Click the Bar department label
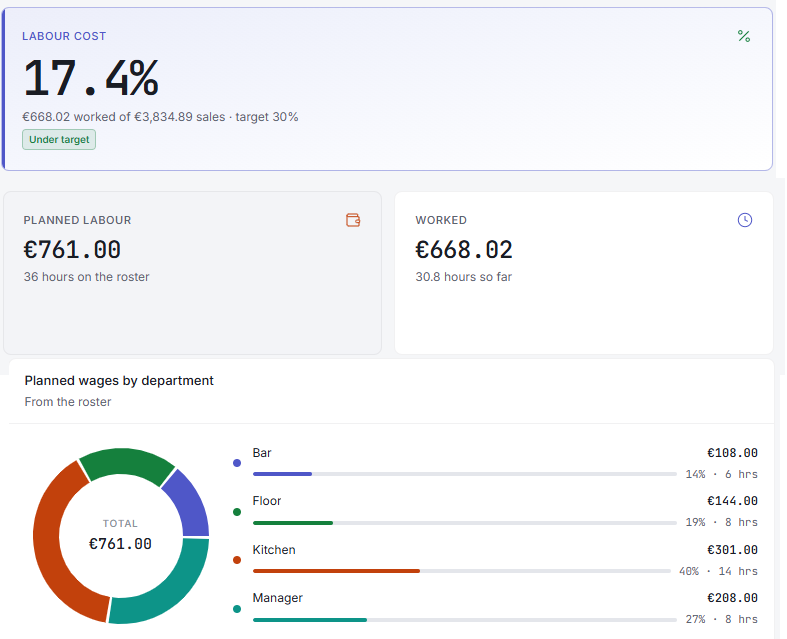Viewport: 787px width, 639px height. point(262,453)
